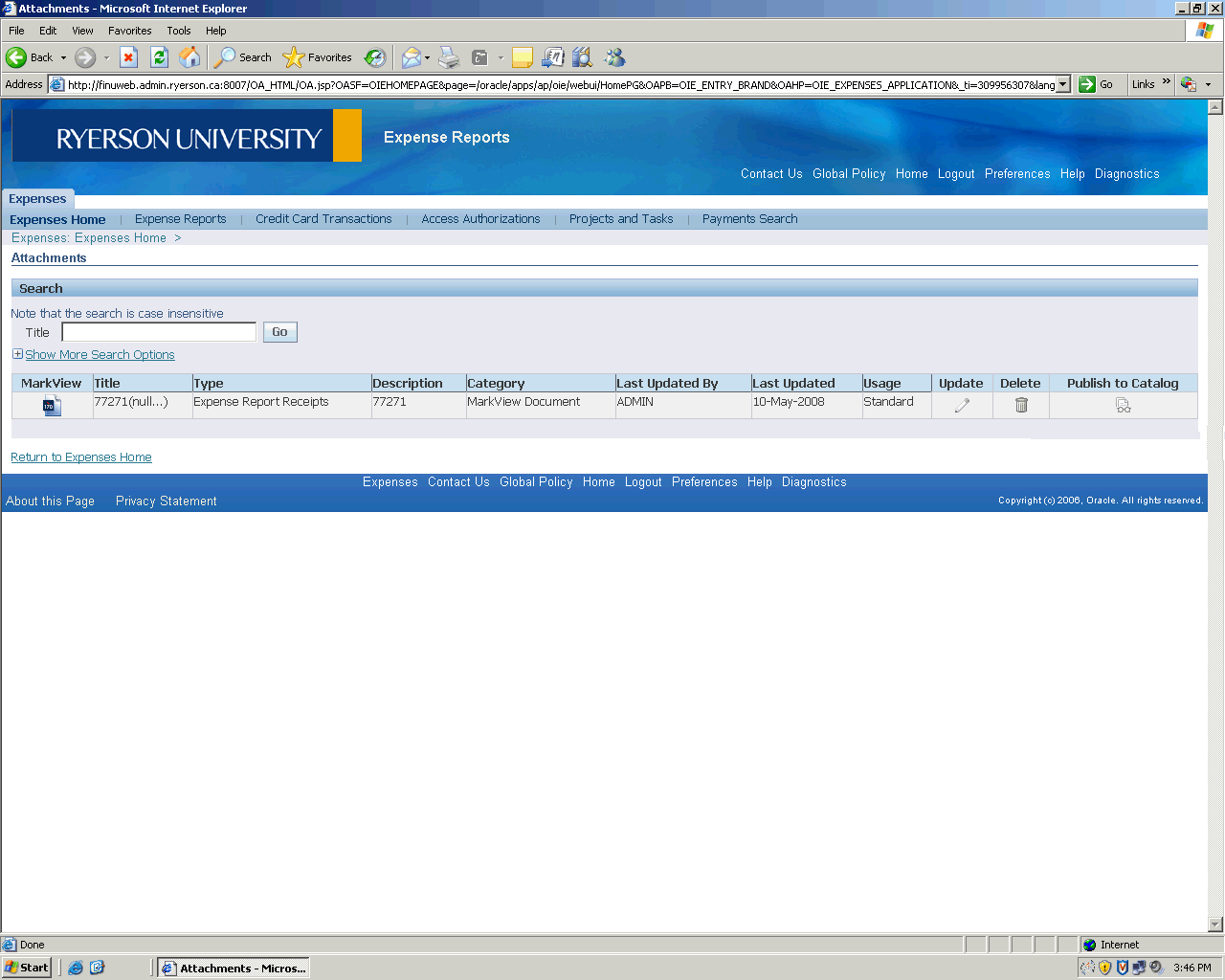Click the browser Refresh icon

[160, 57]
